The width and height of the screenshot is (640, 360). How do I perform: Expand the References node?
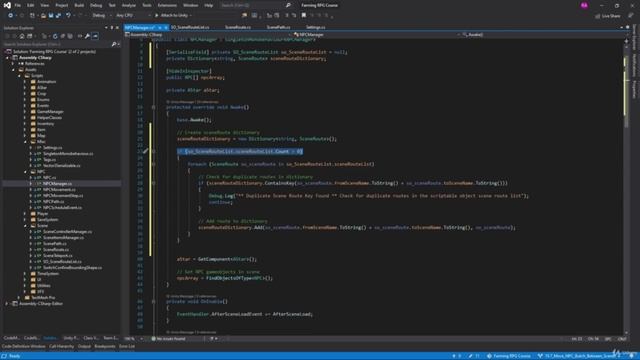pos(13,64)
